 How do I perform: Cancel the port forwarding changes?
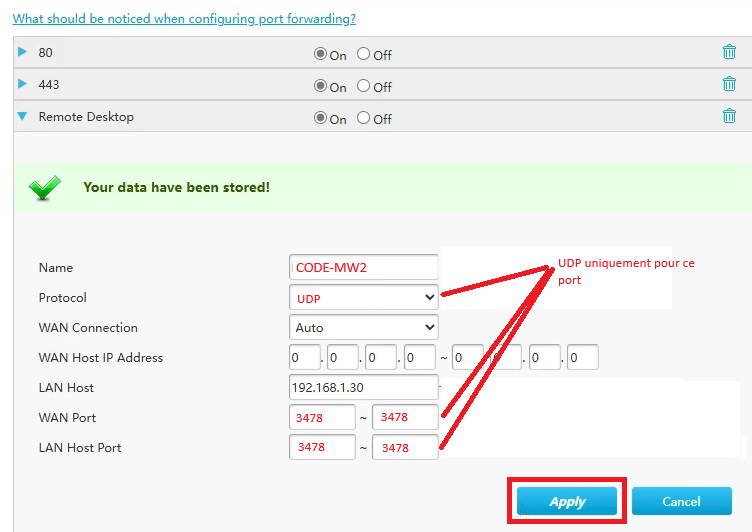tap(681, 501)
